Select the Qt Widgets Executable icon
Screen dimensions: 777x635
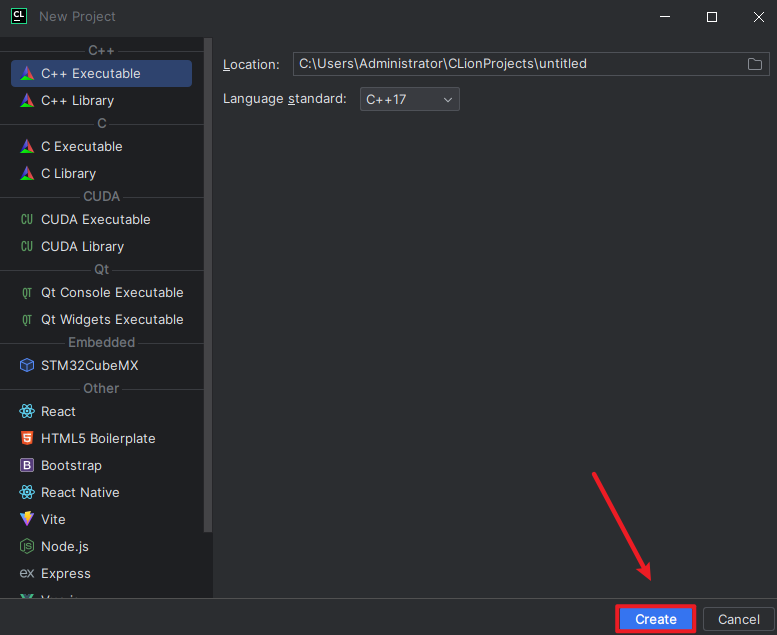pos(27,320)
